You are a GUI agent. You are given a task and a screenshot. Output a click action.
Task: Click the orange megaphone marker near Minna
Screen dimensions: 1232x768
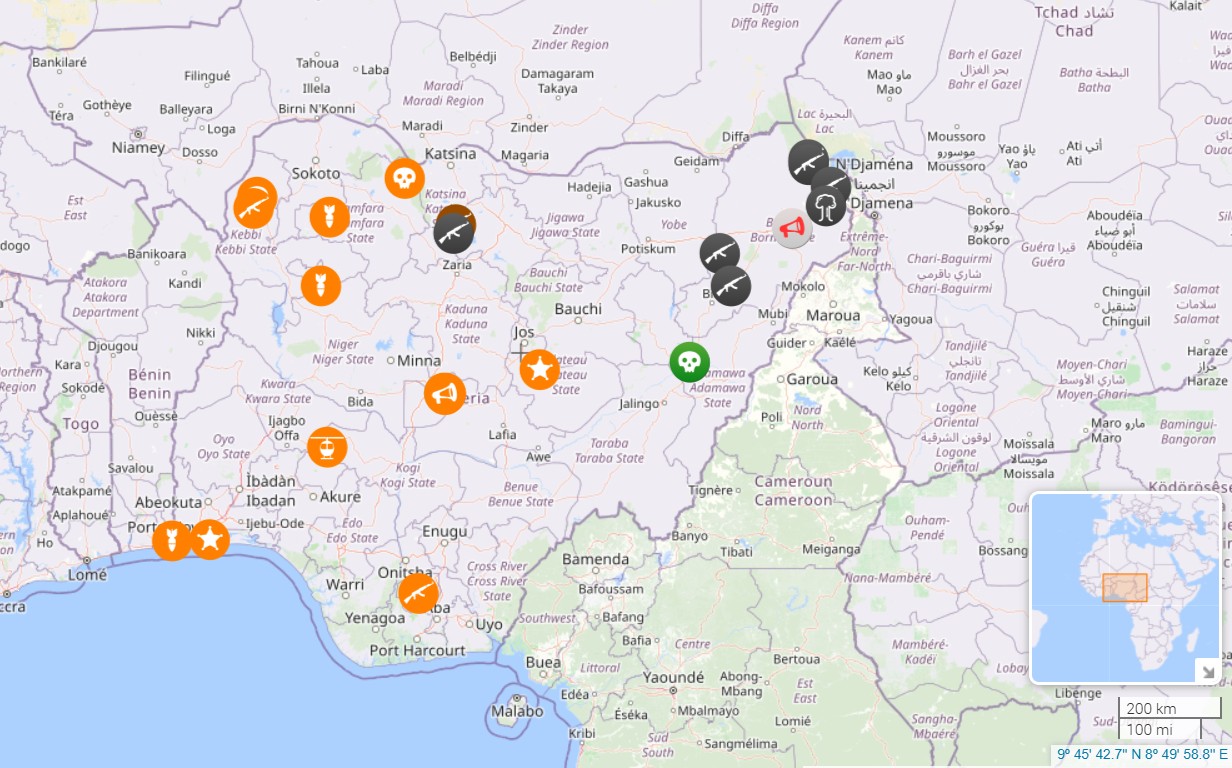445,394
